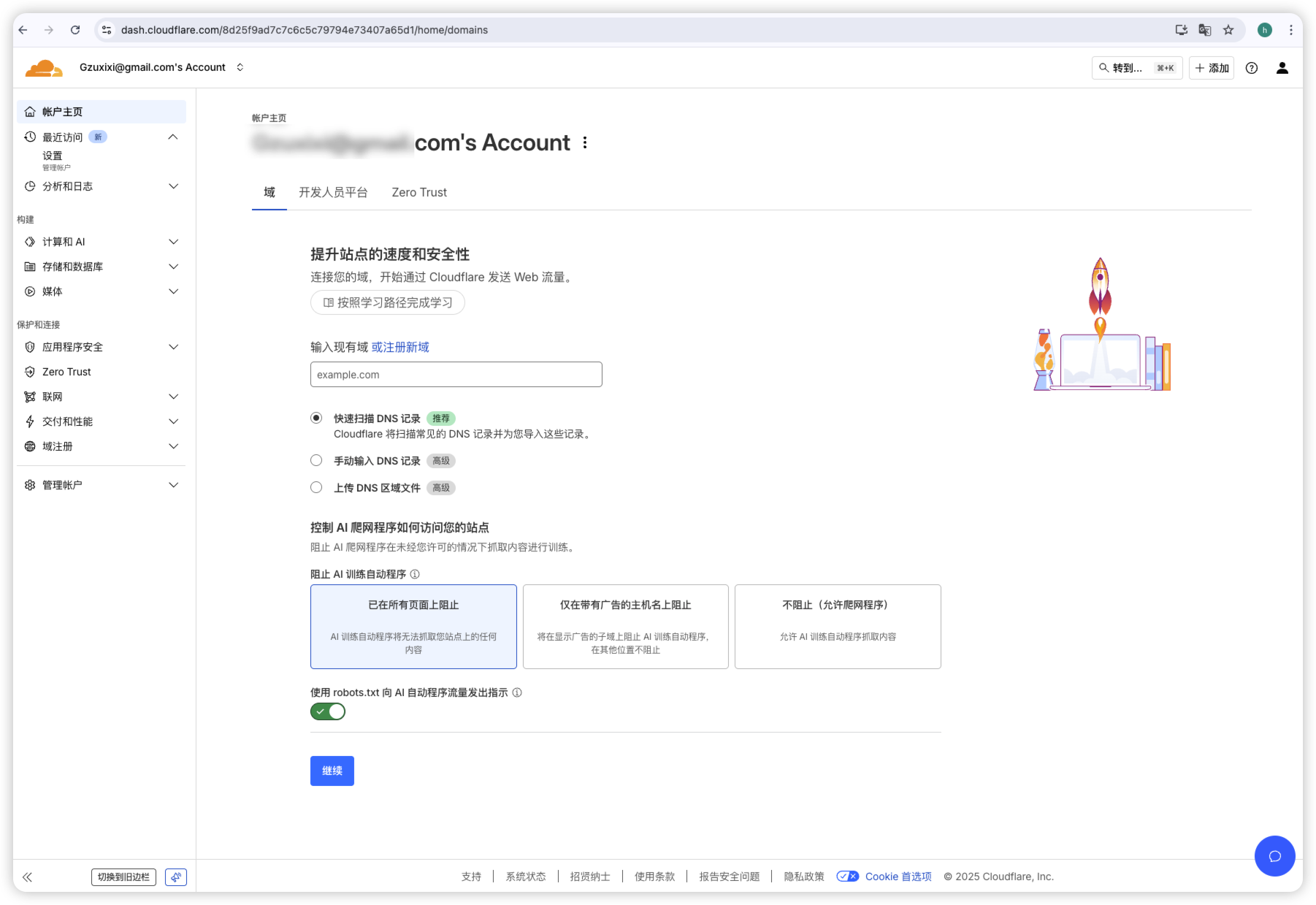Open the help question mark icon

coord(1251,68)
